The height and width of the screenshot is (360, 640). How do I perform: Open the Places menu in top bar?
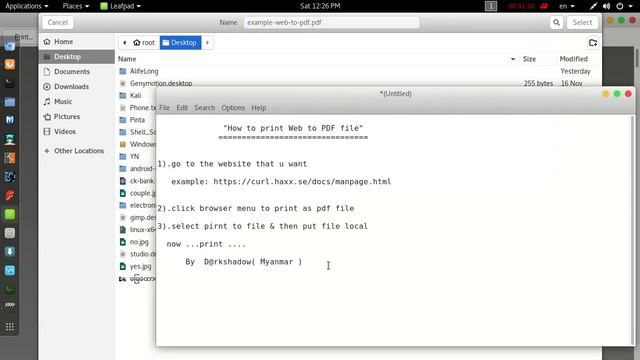point(76,6)
